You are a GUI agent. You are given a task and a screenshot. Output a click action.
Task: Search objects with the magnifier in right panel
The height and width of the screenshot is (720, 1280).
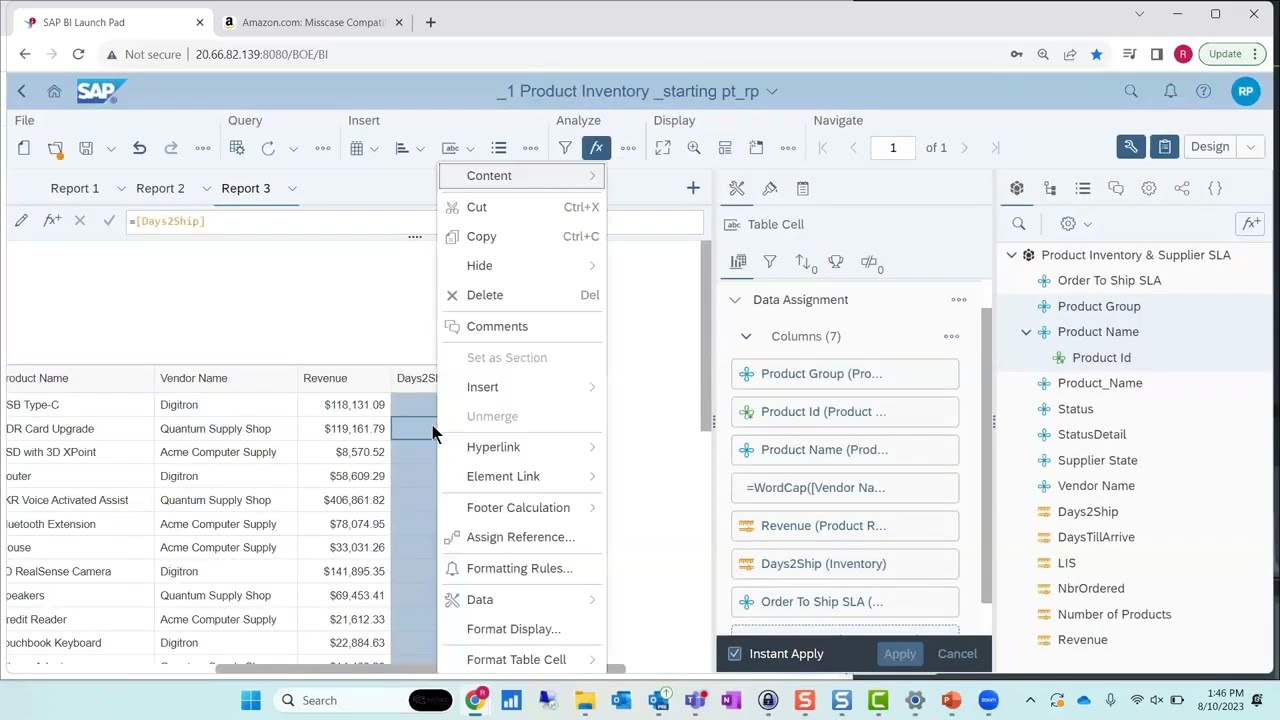(1019, 224)
